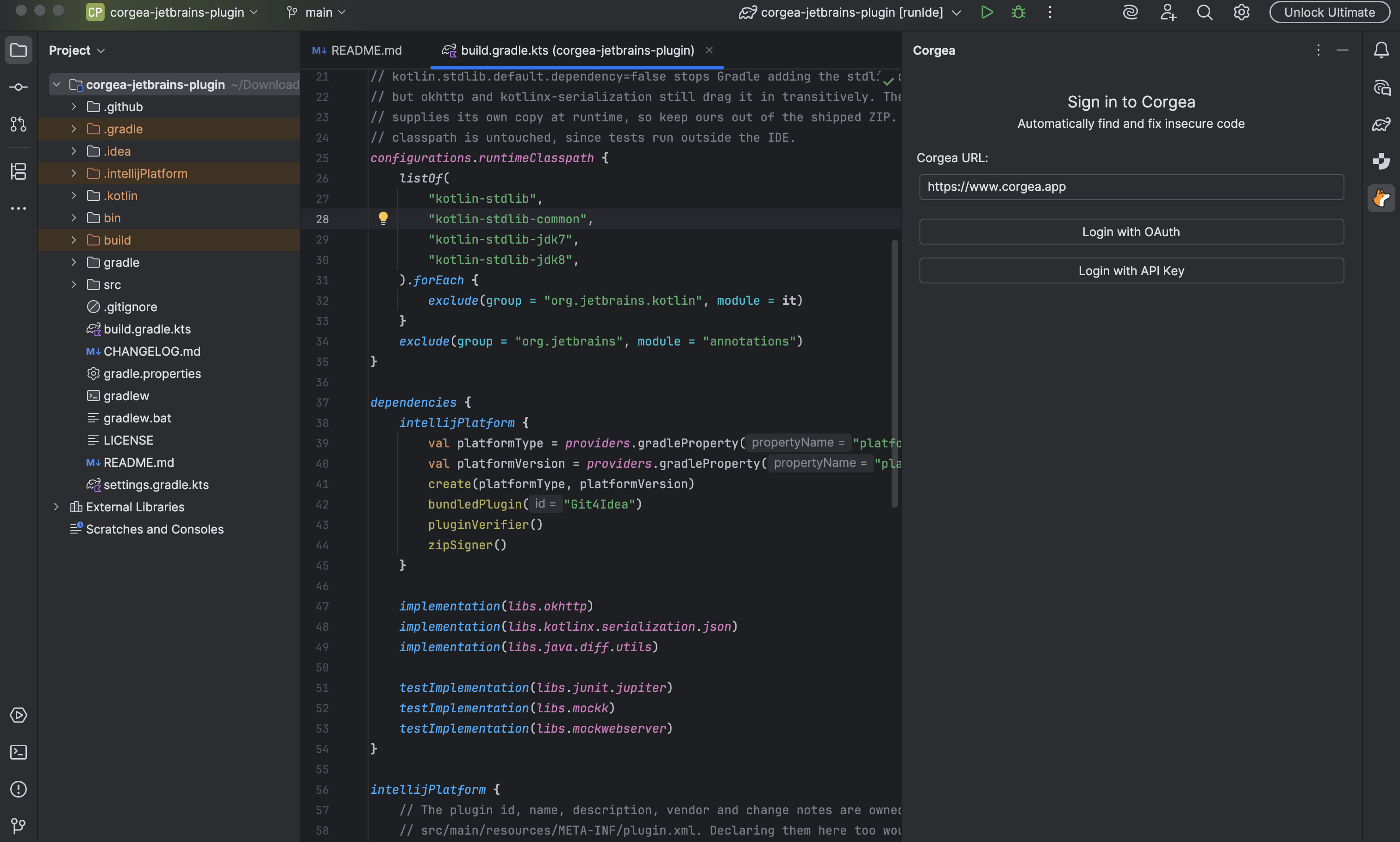Open the Notifications bell
The width and height of the screenshot is (1400, 842).
point(1381,50)
